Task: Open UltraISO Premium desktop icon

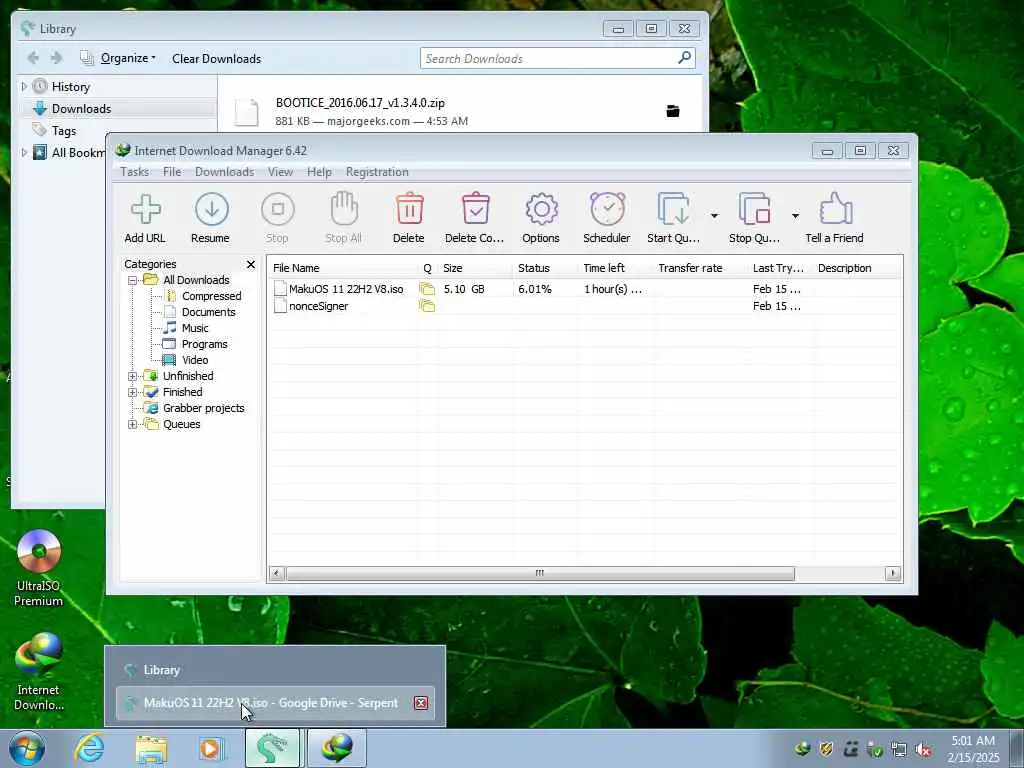Action: 39,569
